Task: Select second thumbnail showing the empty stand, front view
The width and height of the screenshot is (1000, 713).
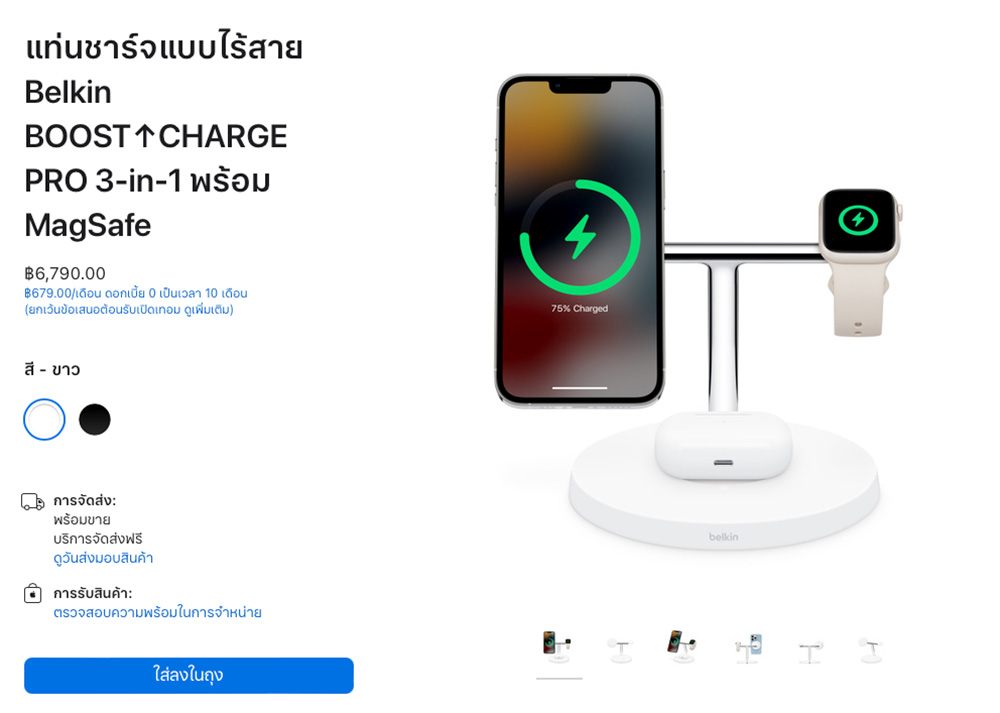Action: 621,649
